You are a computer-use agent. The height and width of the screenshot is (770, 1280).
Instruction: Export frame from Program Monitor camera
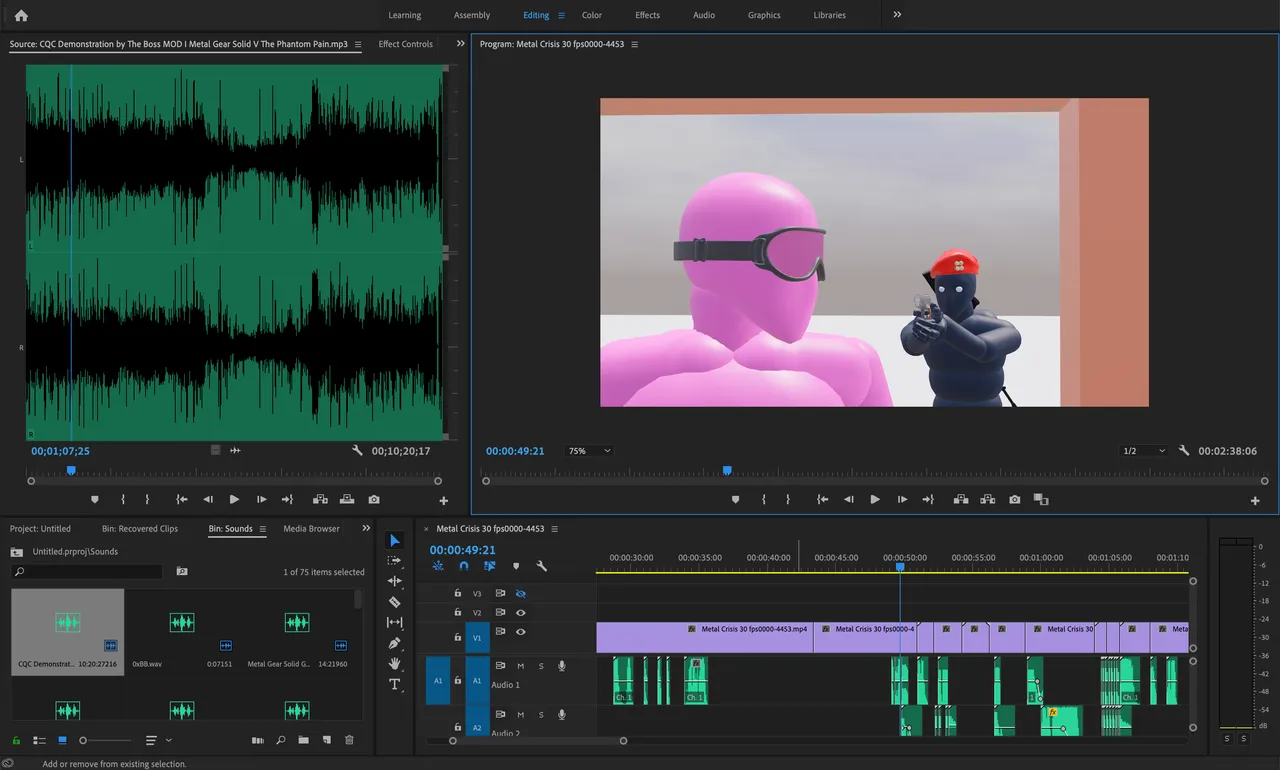tap(1014, 499)
